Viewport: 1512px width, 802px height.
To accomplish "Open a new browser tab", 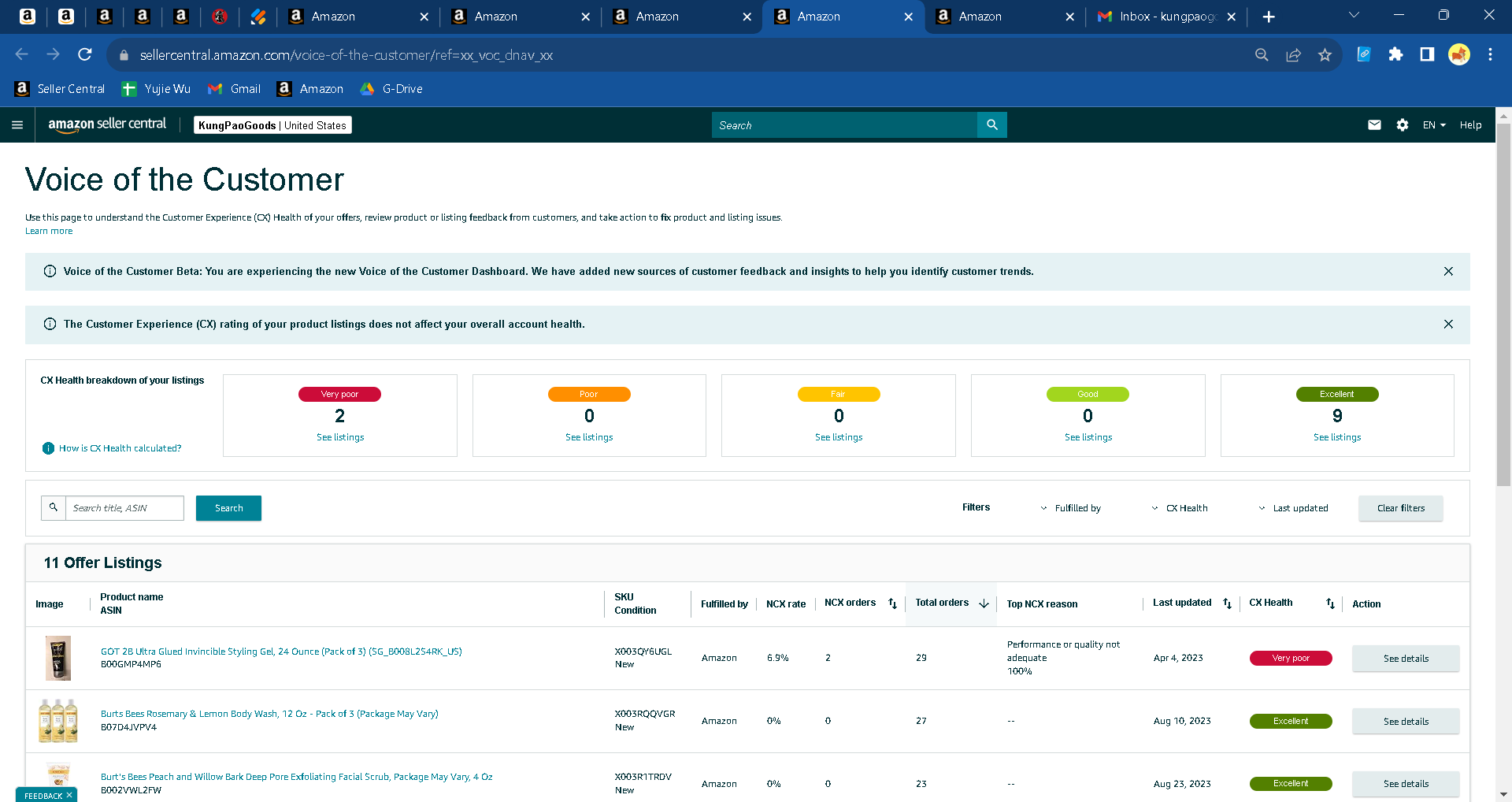I will tap(1269, 17).
